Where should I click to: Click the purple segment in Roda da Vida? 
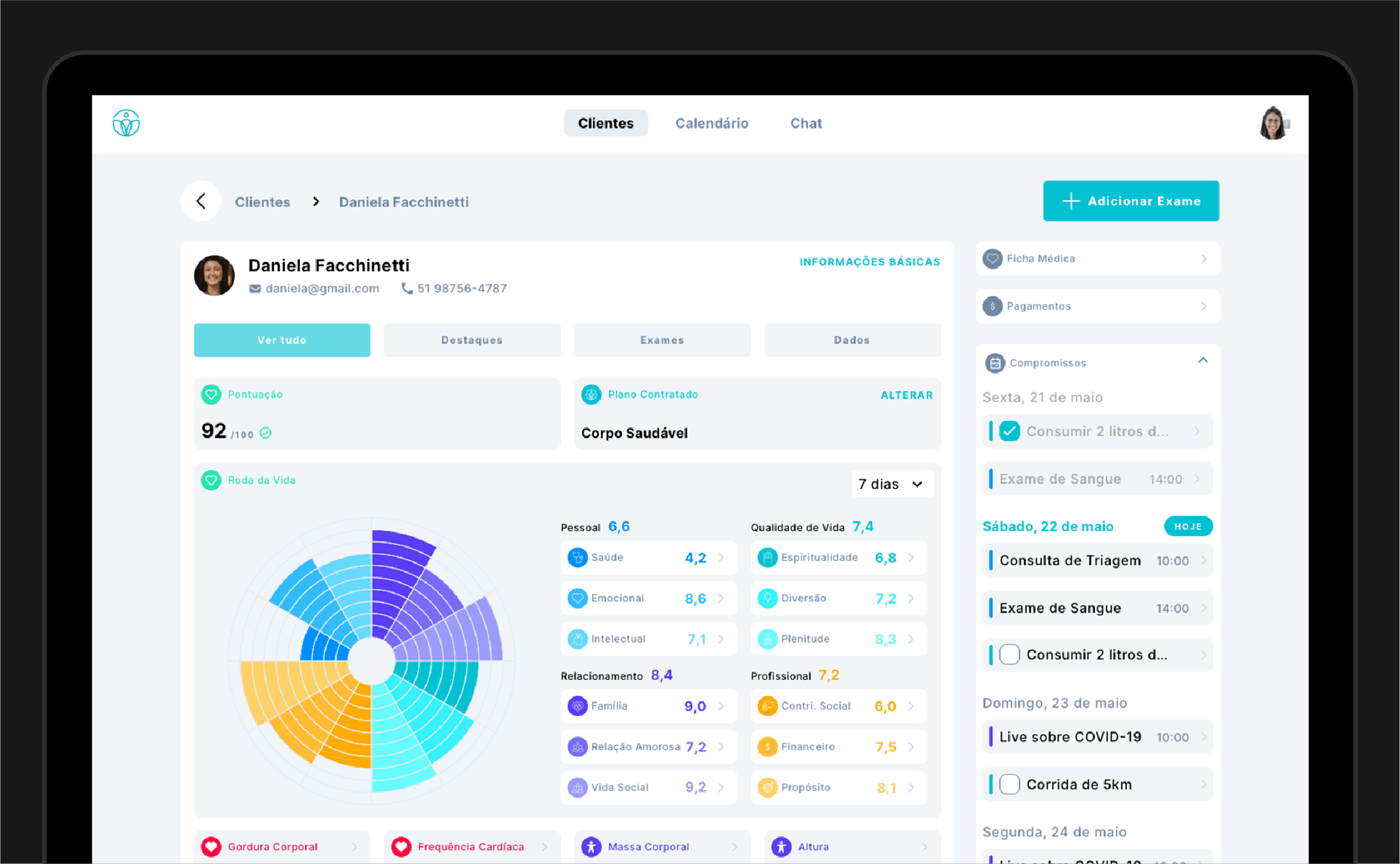pos(393,575)
